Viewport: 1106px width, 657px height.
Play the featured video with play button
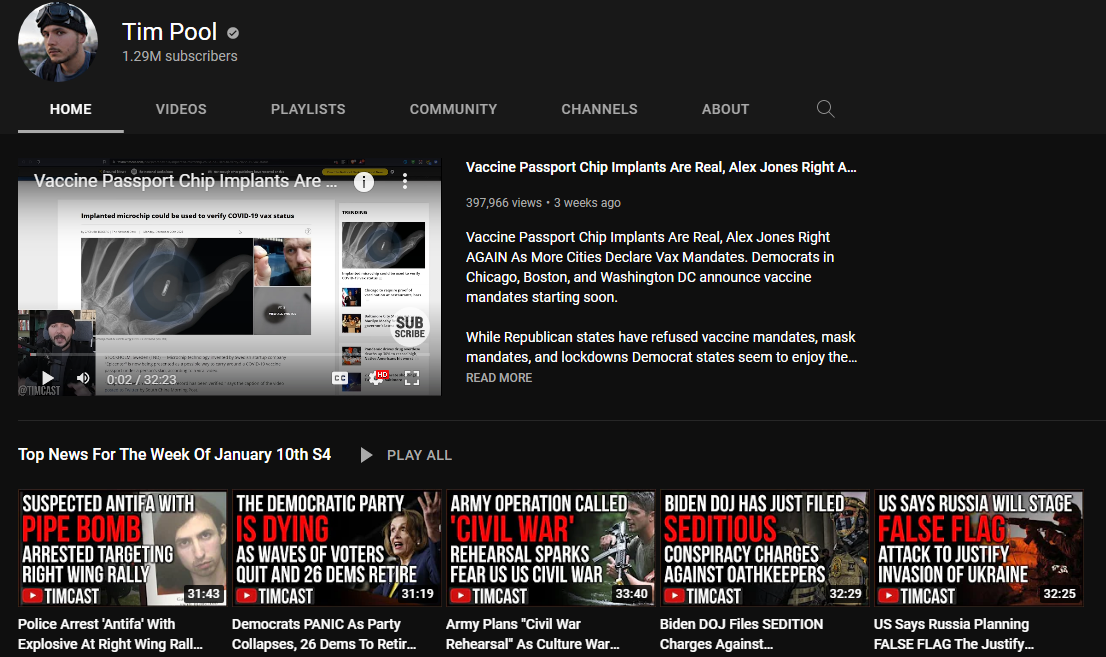[47, 378]
